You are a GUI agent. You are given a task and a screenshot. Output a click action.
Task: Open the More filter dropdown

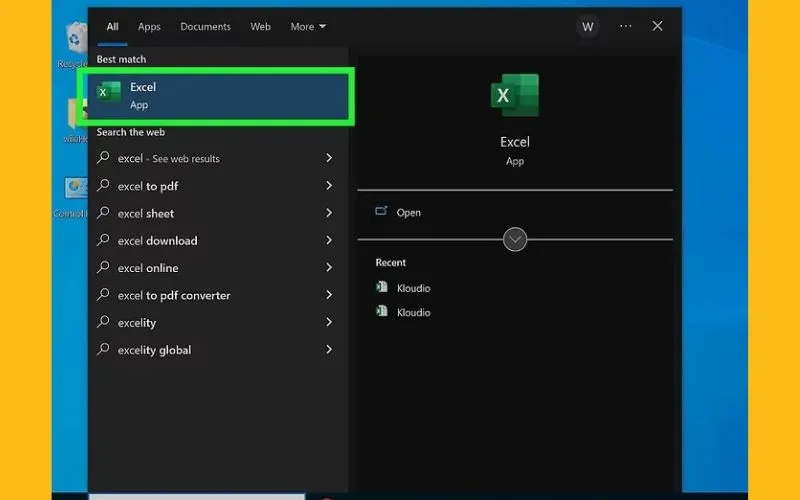308,27
